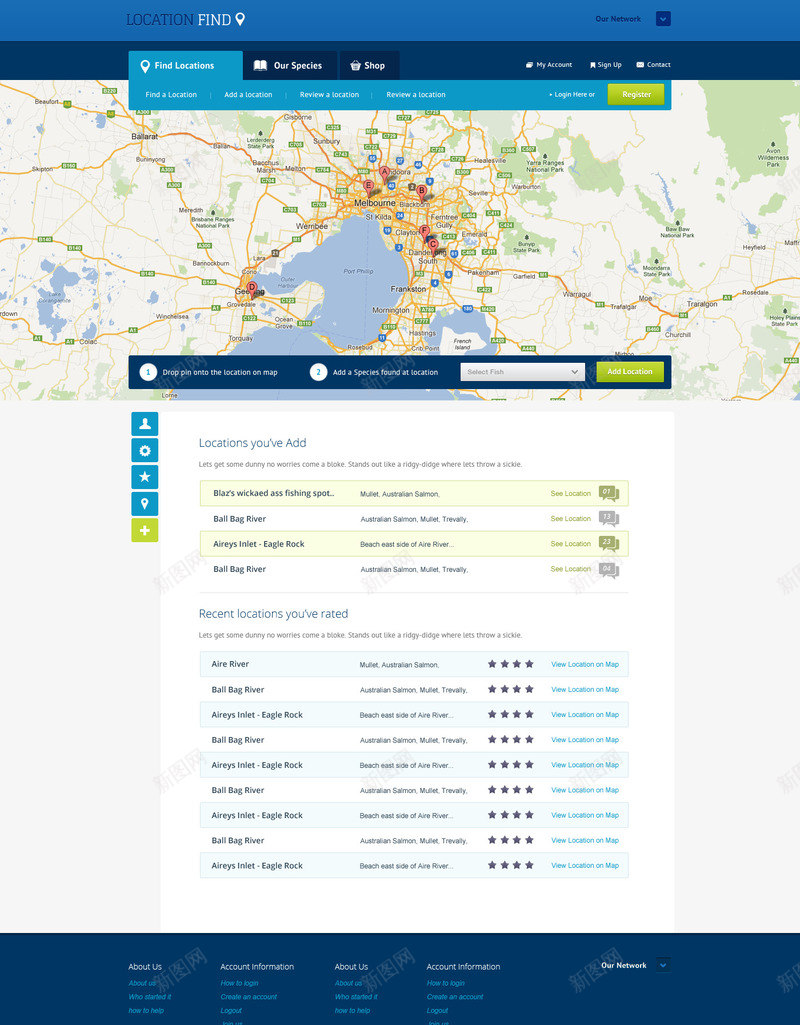Expand the Our Network header dropdown
The image size is (800, 1025).
click(663, 19)
